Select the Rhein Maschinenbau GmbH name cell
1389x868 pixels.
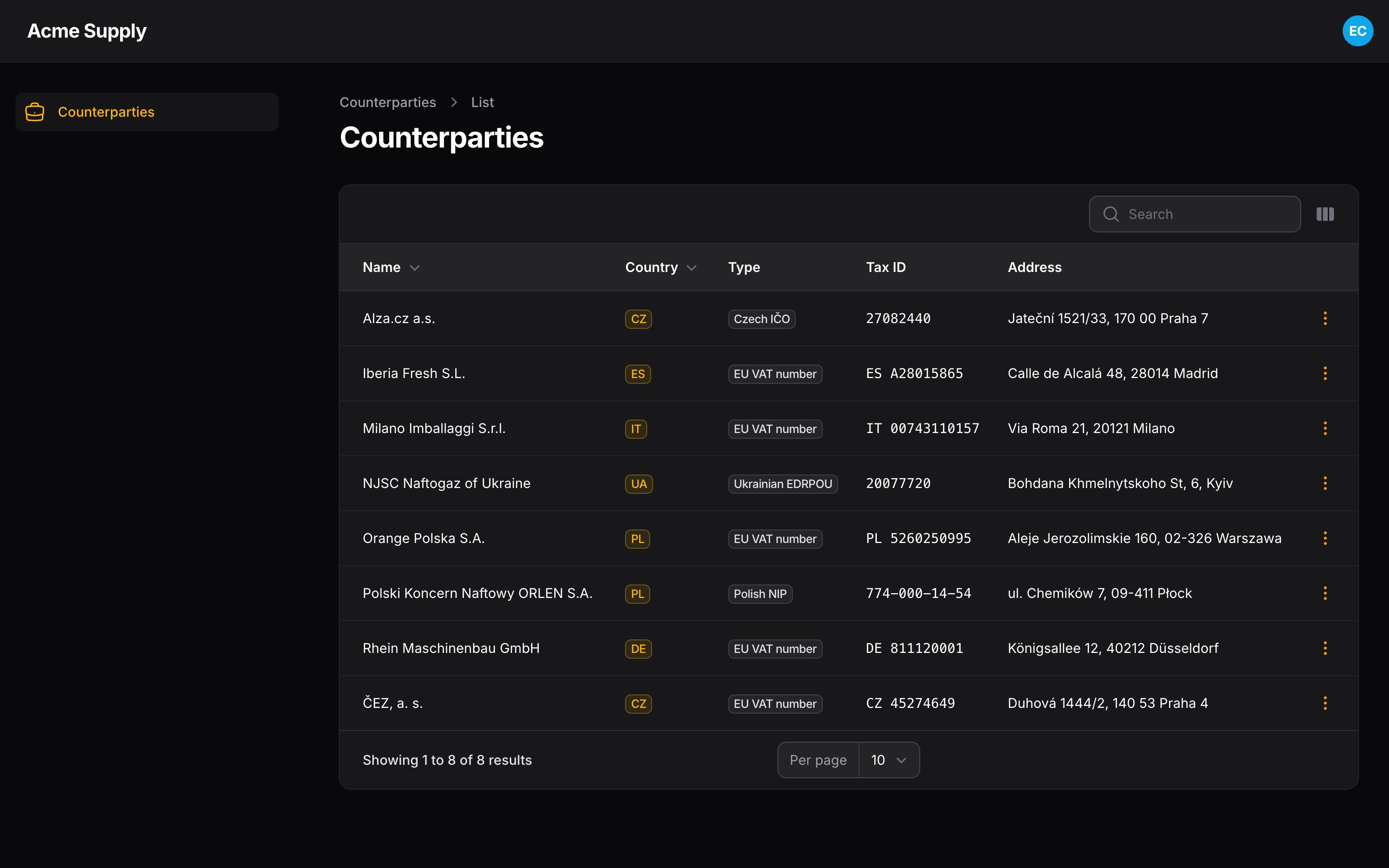point(451,649)
